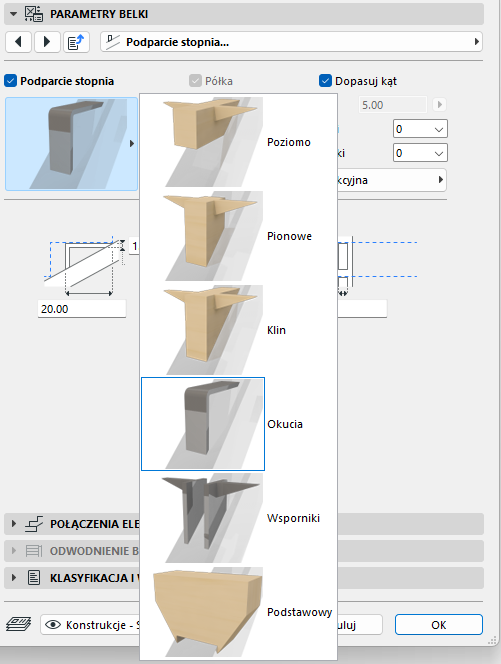Open the Konstrukcje layer dropdown
Viewport: 501px width, 664px height.
point(90,625)
